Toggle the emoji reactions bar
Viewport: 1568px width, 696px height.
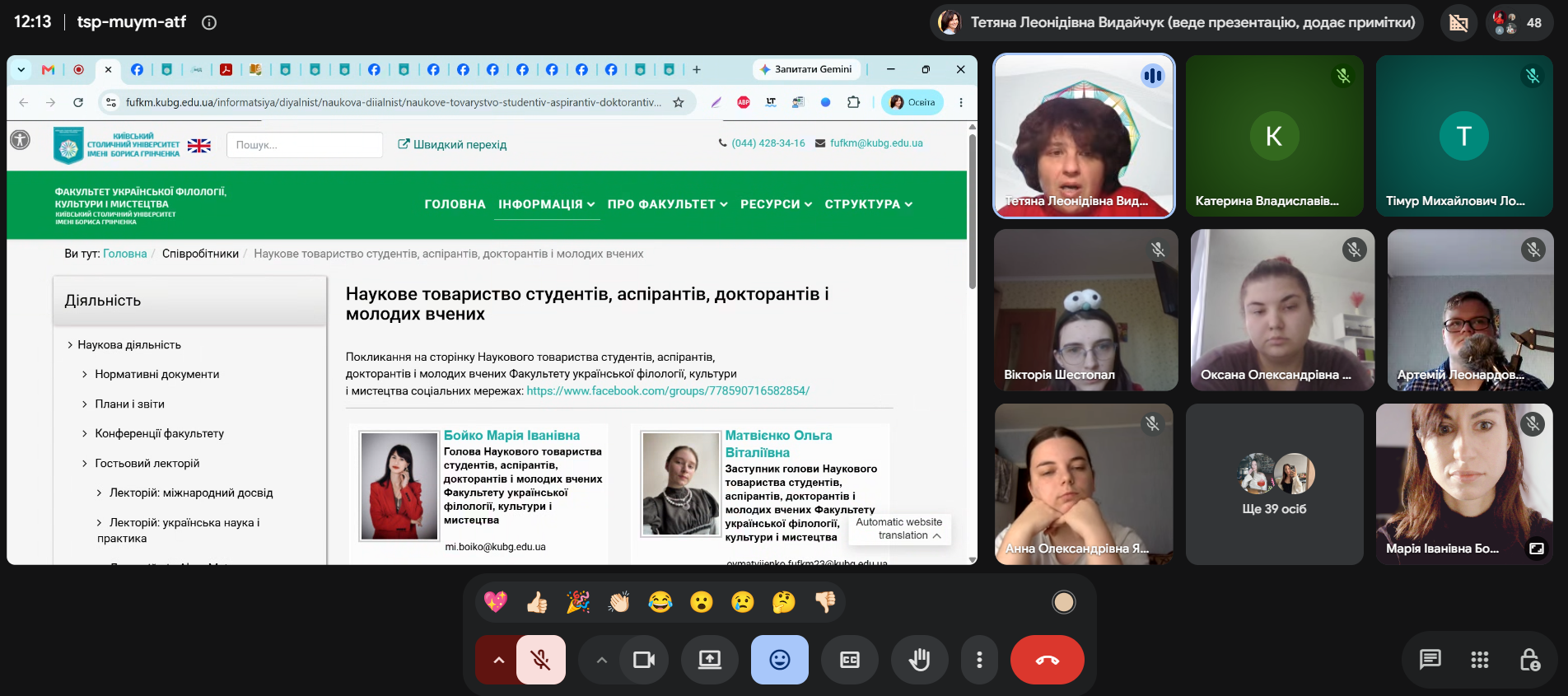(780, 660)
